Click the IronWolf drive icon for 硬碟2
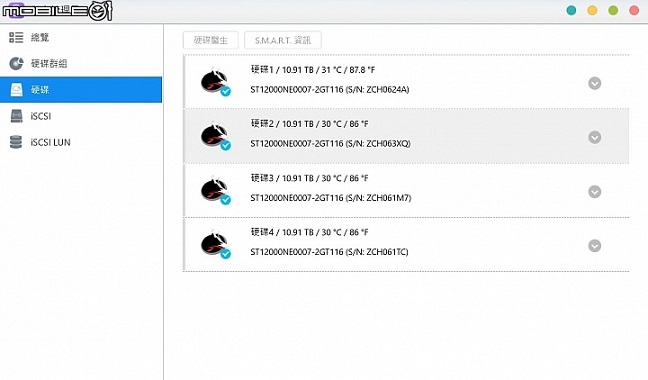 tap(215, 135)
